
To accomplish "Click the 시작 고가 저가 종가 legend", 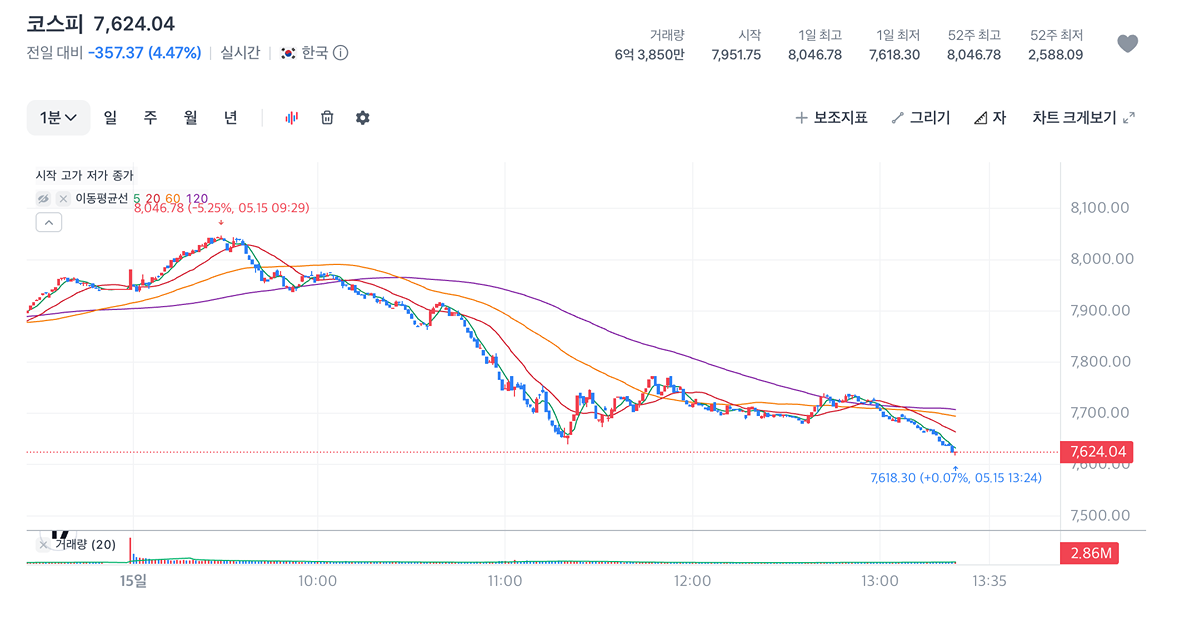I will click(x=84, y=175).
